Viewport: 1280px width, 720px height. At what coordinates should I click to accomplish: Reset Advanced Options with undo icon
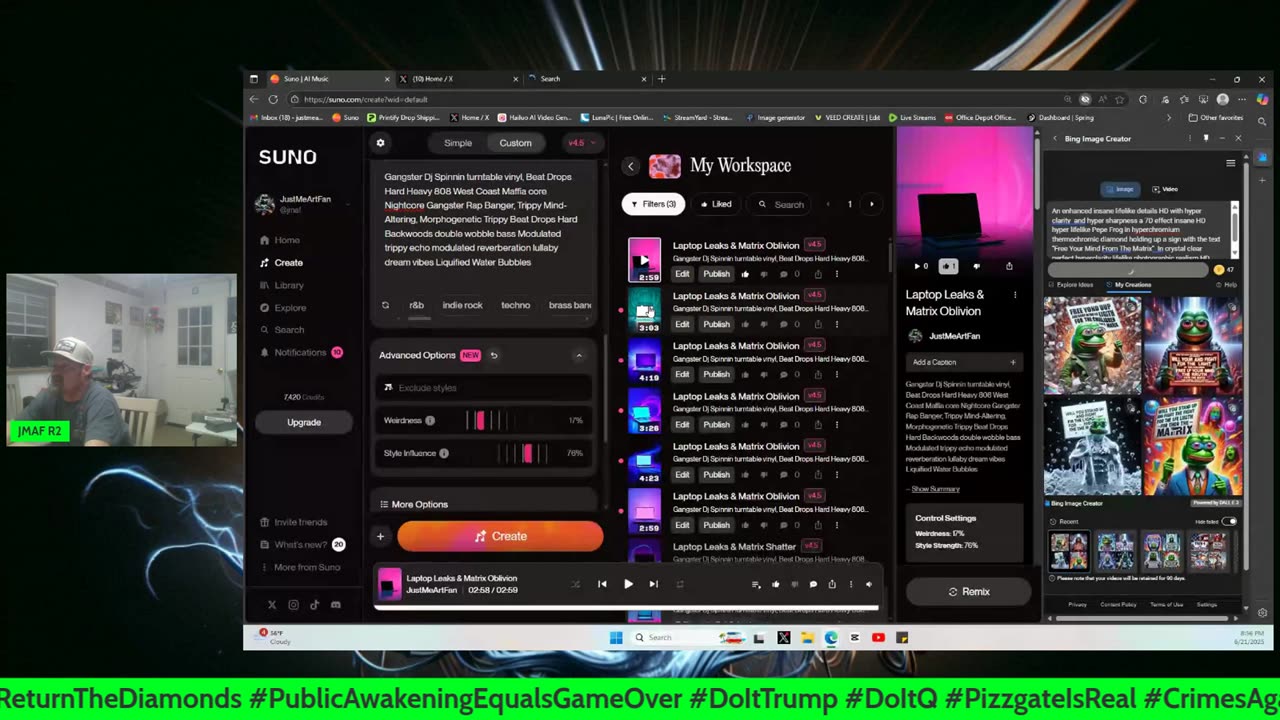point(494,355)
